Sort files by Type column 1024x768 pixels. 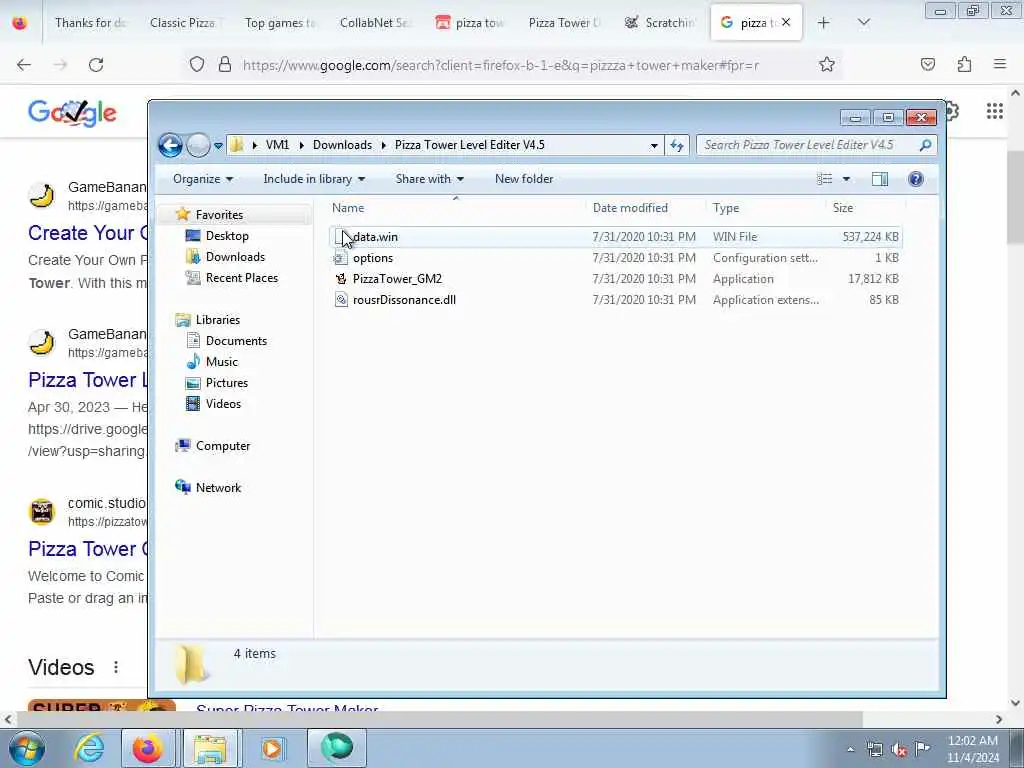[x=726, y=208]
